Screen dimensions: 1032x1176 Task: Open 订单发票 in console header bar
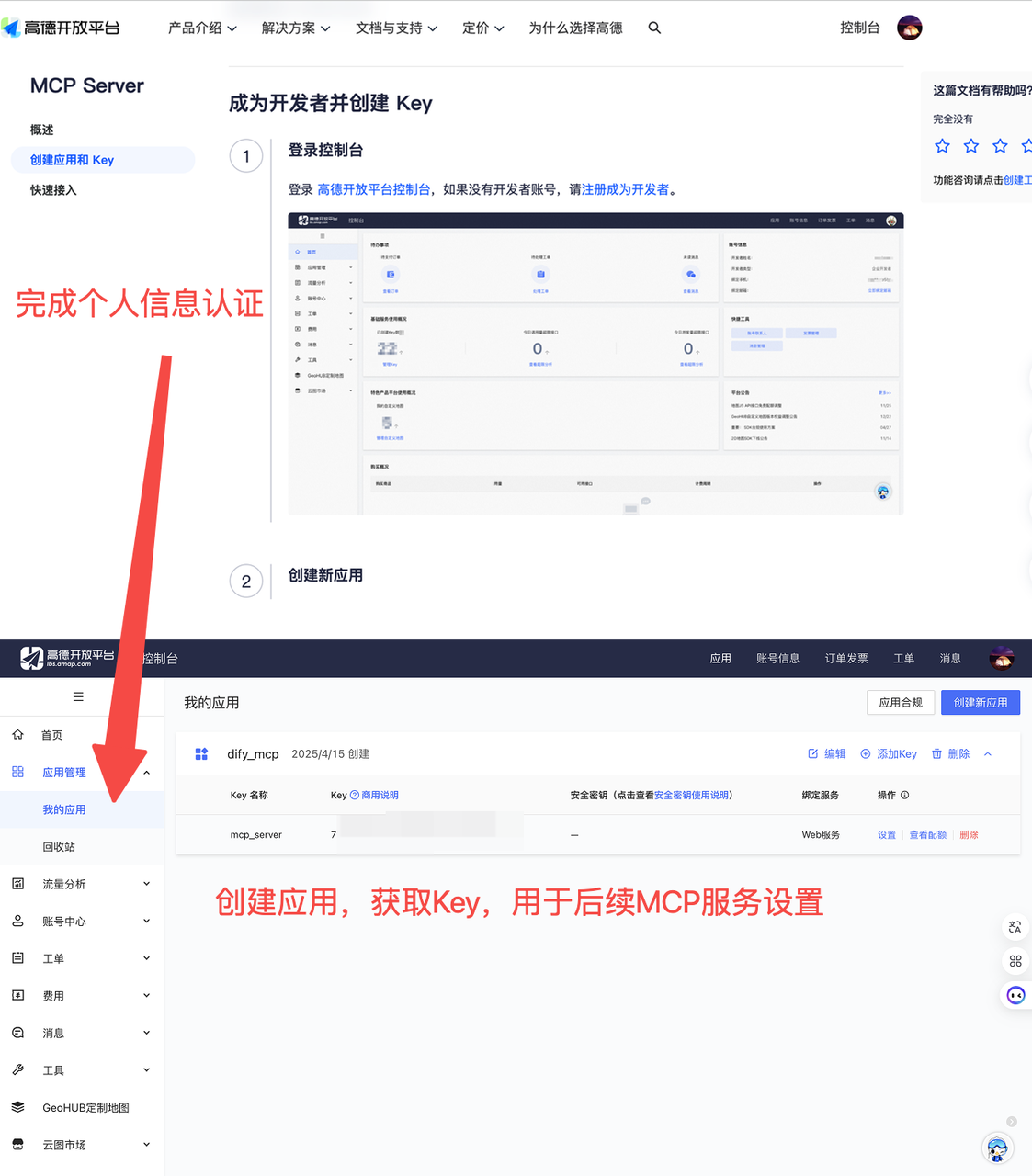(846, 659)
